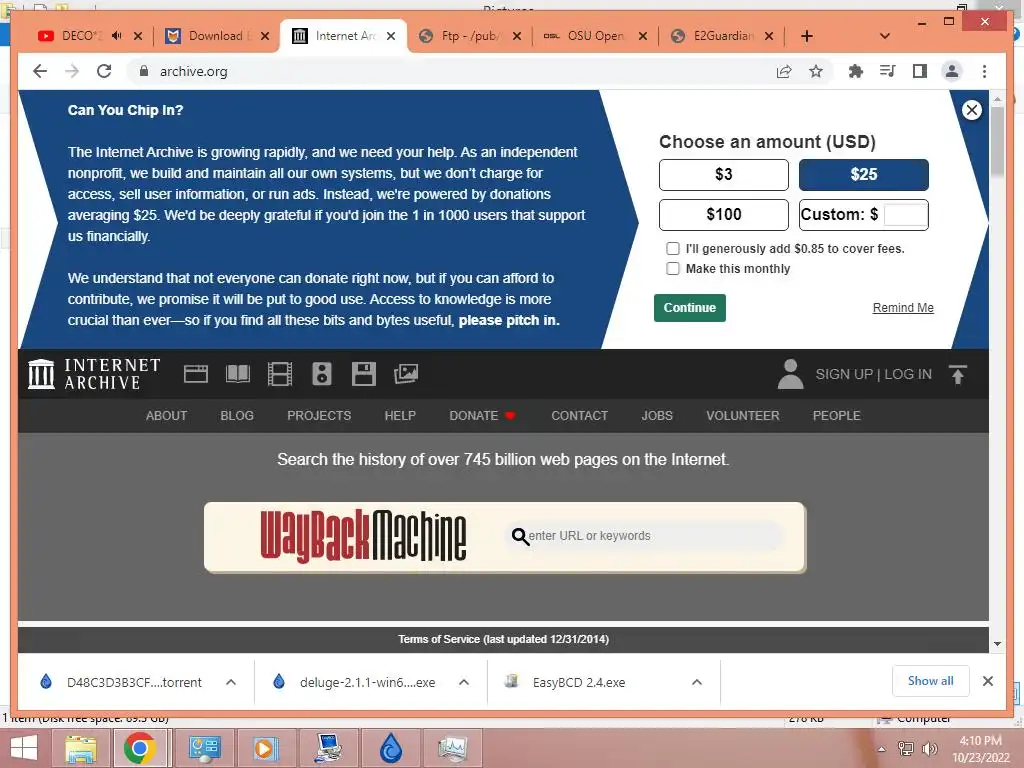Open the PROJECTS menu item
This screenshot has height=768, width=1024.
tap(319, 415)
